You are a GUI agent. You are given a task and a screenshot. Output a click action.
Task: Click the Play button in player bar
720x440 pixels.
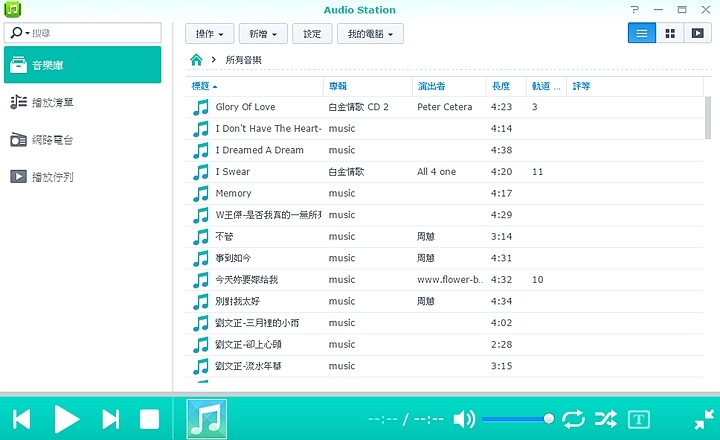[x=66, y=419]
